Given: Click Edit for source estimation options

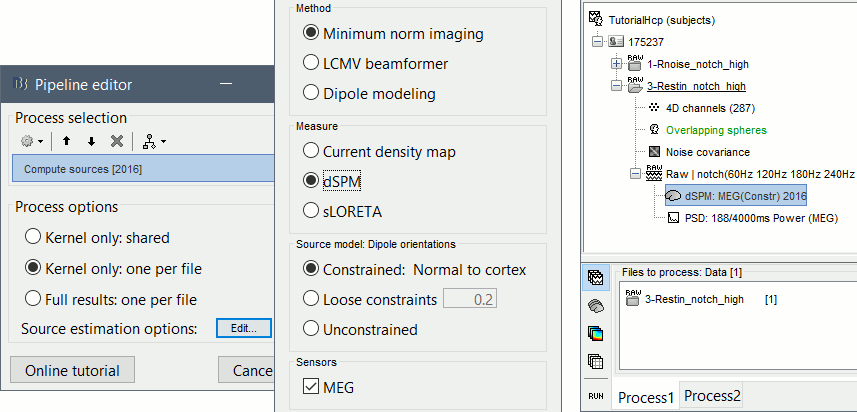Looking at the screenshot, I should pyautogui.click(x=244, y=328).
